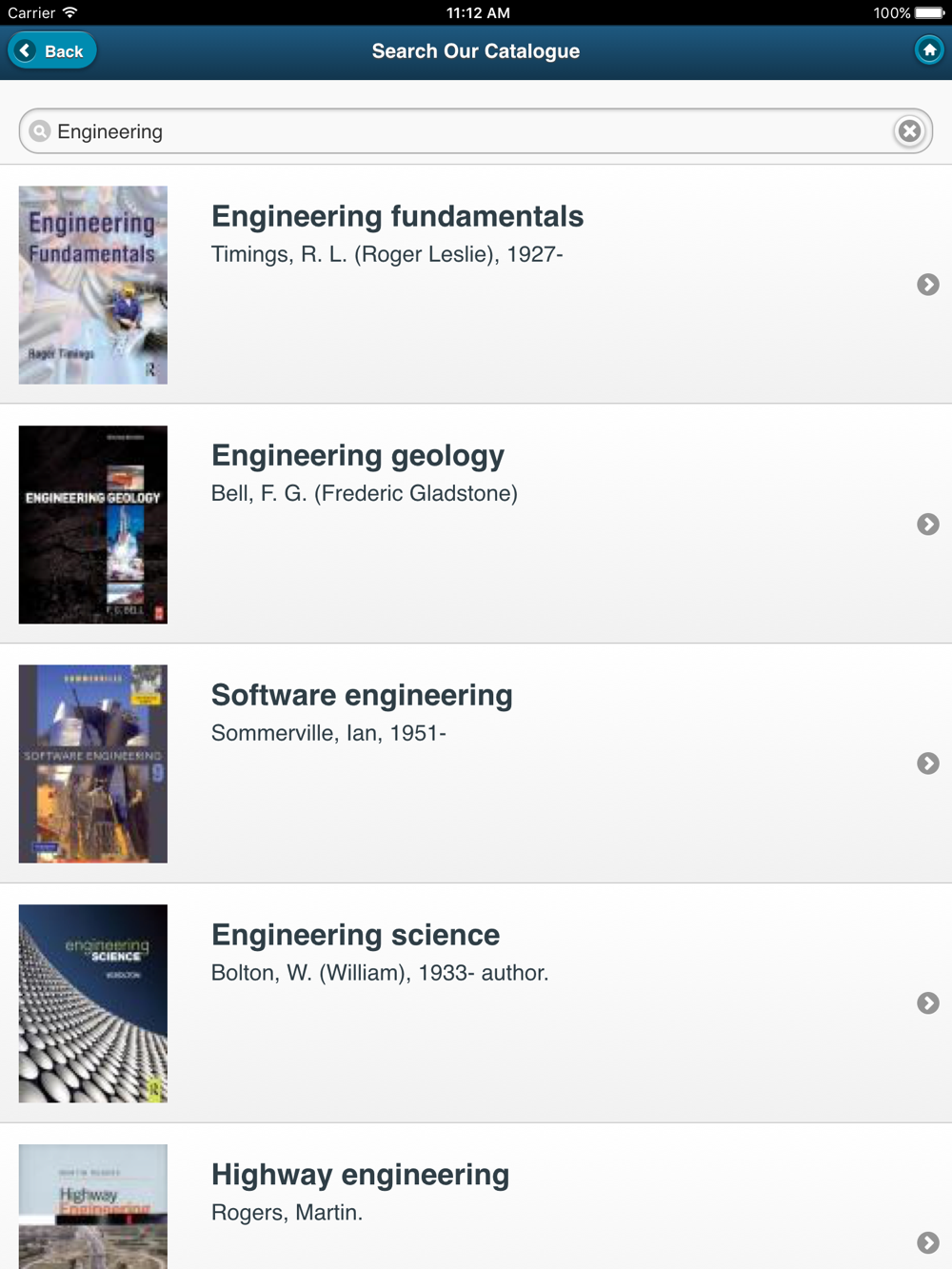Click the Engineering science title

click(355, 936)
